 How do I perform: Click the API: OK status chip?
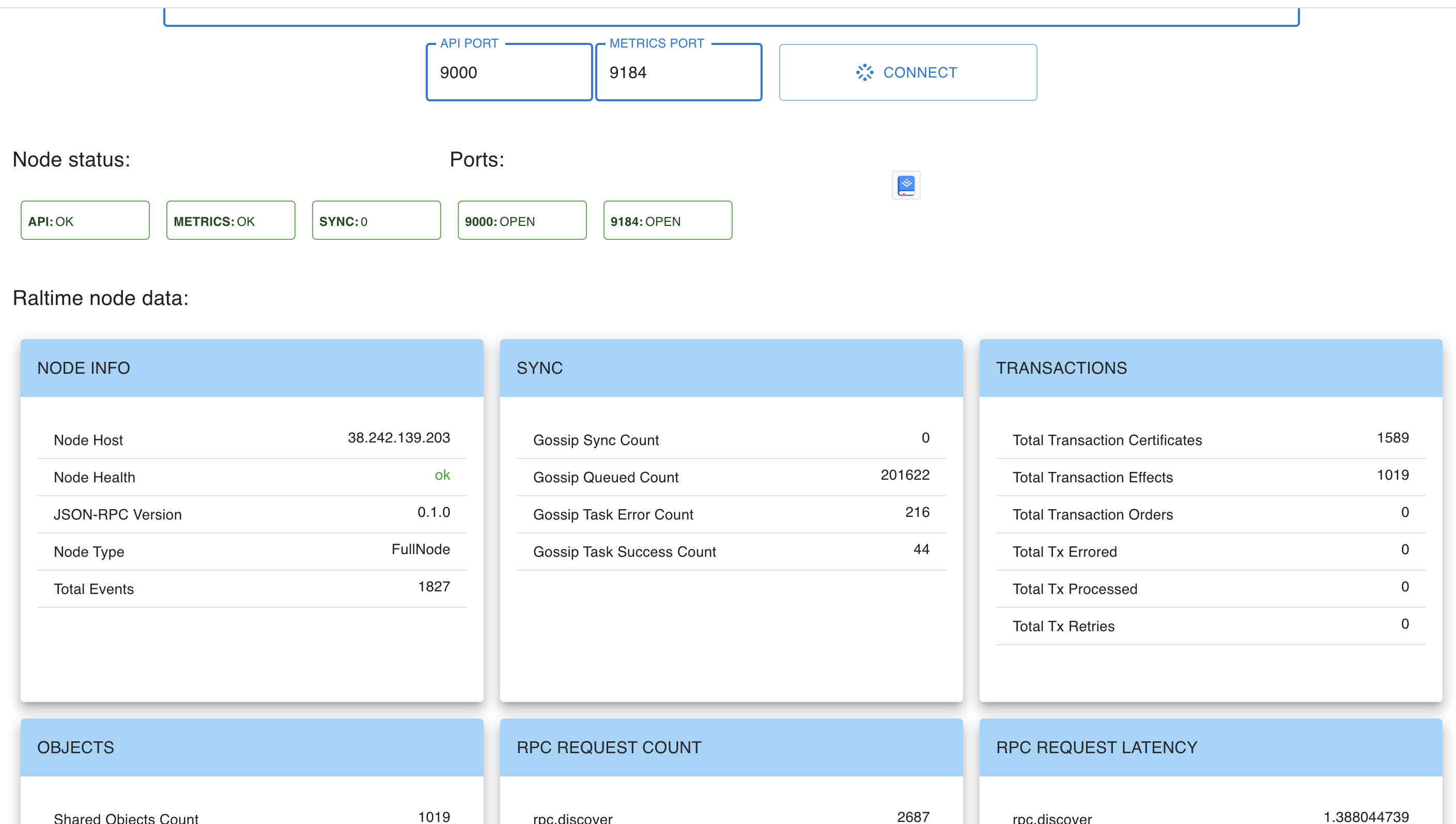tap(85, 221)
